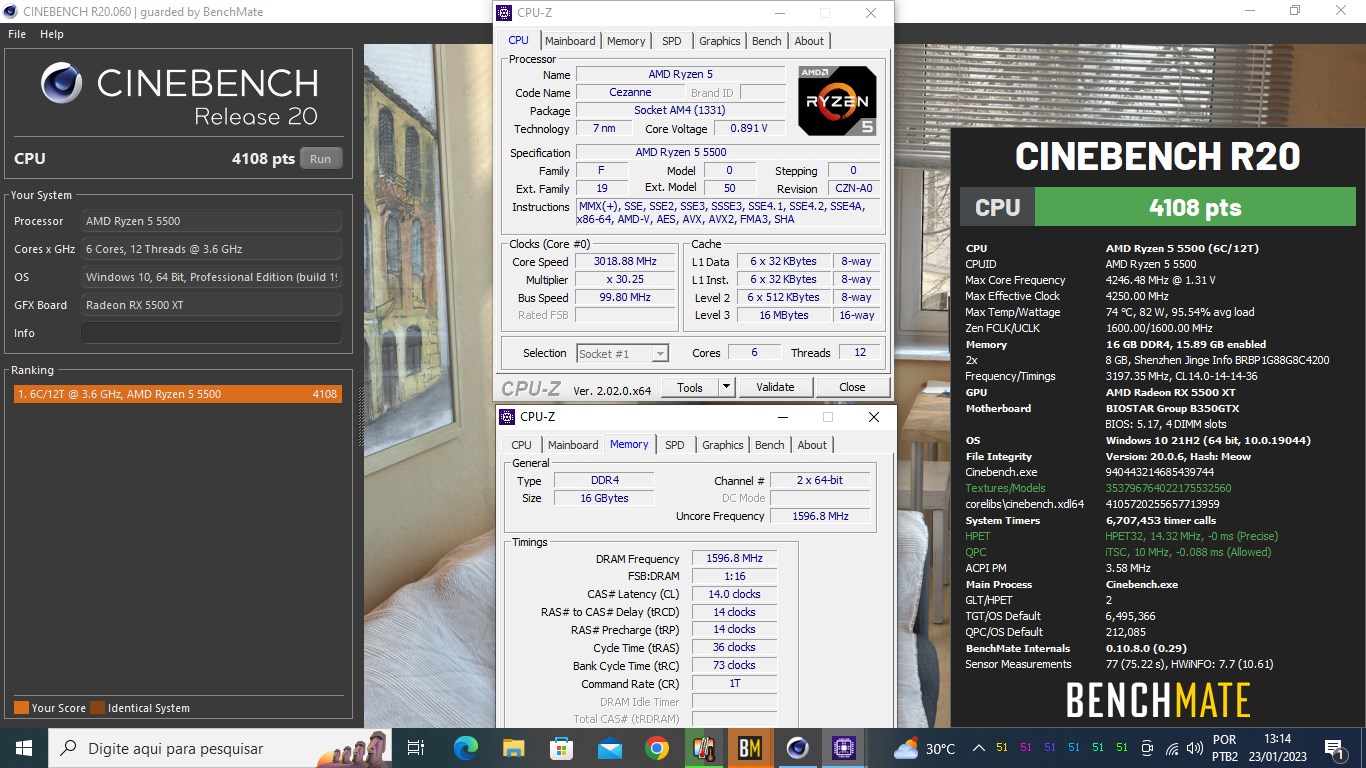Image resolution: width=1366 pixels, height=768 pixels.
Task: Open the weather widget showing 30°C
Action: (x=925, y=748)
